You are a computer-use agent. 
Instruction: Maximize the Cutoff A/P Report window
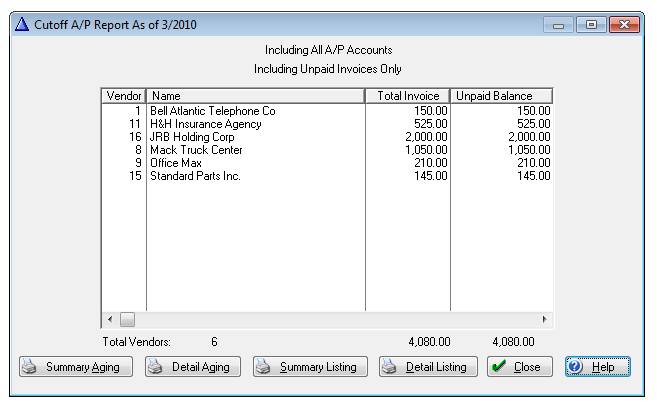click(x=591, y=24)
